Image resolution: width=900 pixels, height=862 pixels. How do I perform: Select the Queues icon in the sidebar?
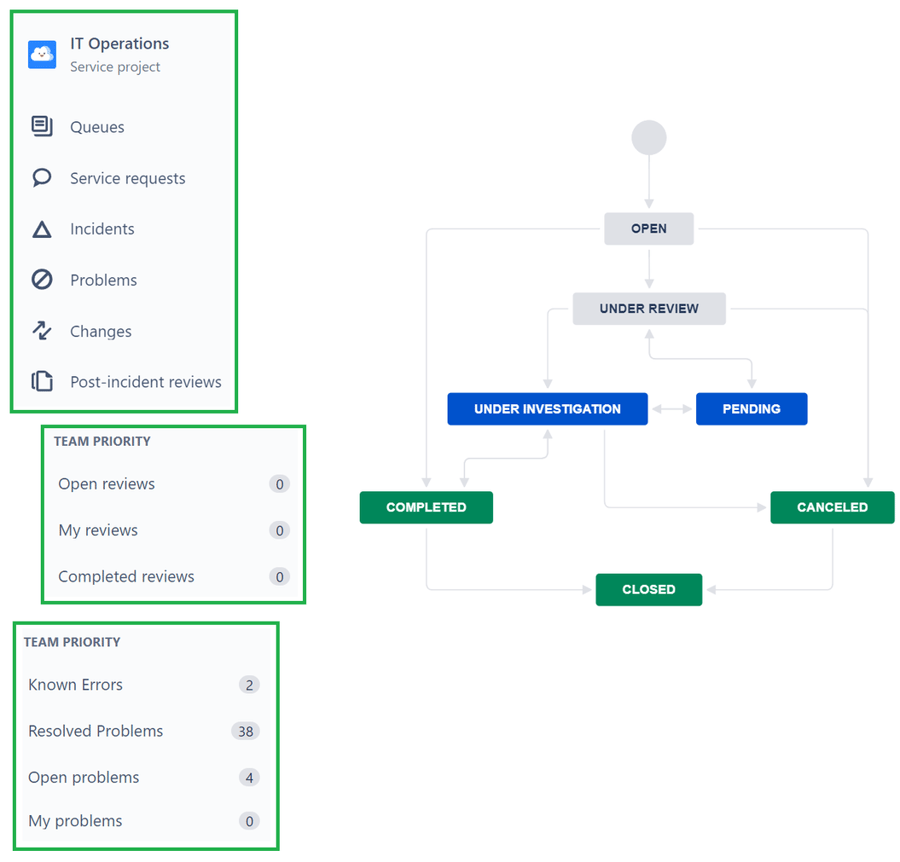40,127
